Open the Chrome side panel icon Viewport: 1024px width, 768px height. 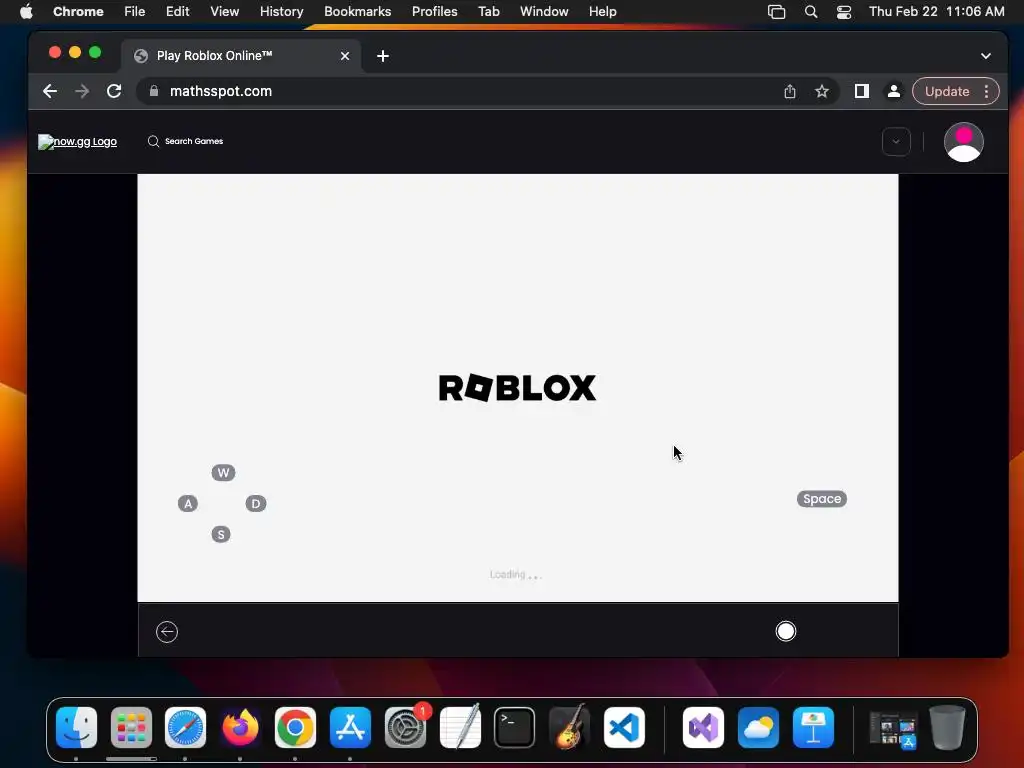coord(861,91)
